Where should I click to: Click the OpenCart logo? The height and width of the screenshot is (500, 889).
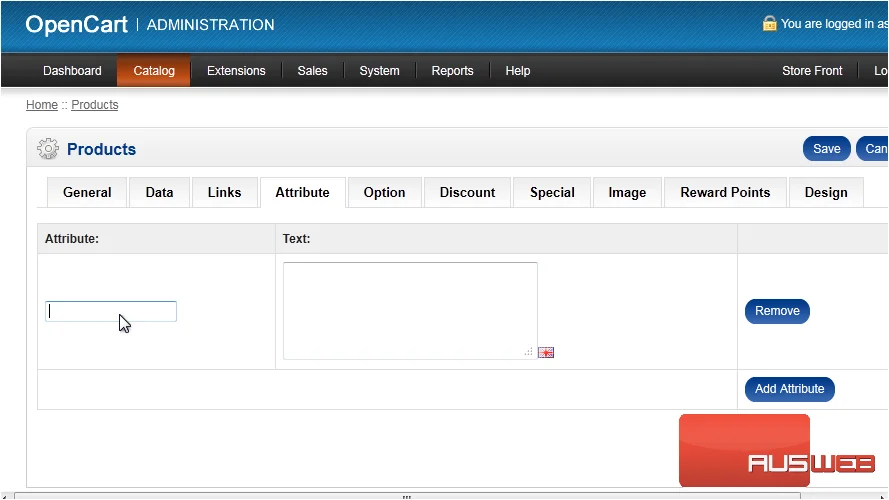(x=77, y=24)
